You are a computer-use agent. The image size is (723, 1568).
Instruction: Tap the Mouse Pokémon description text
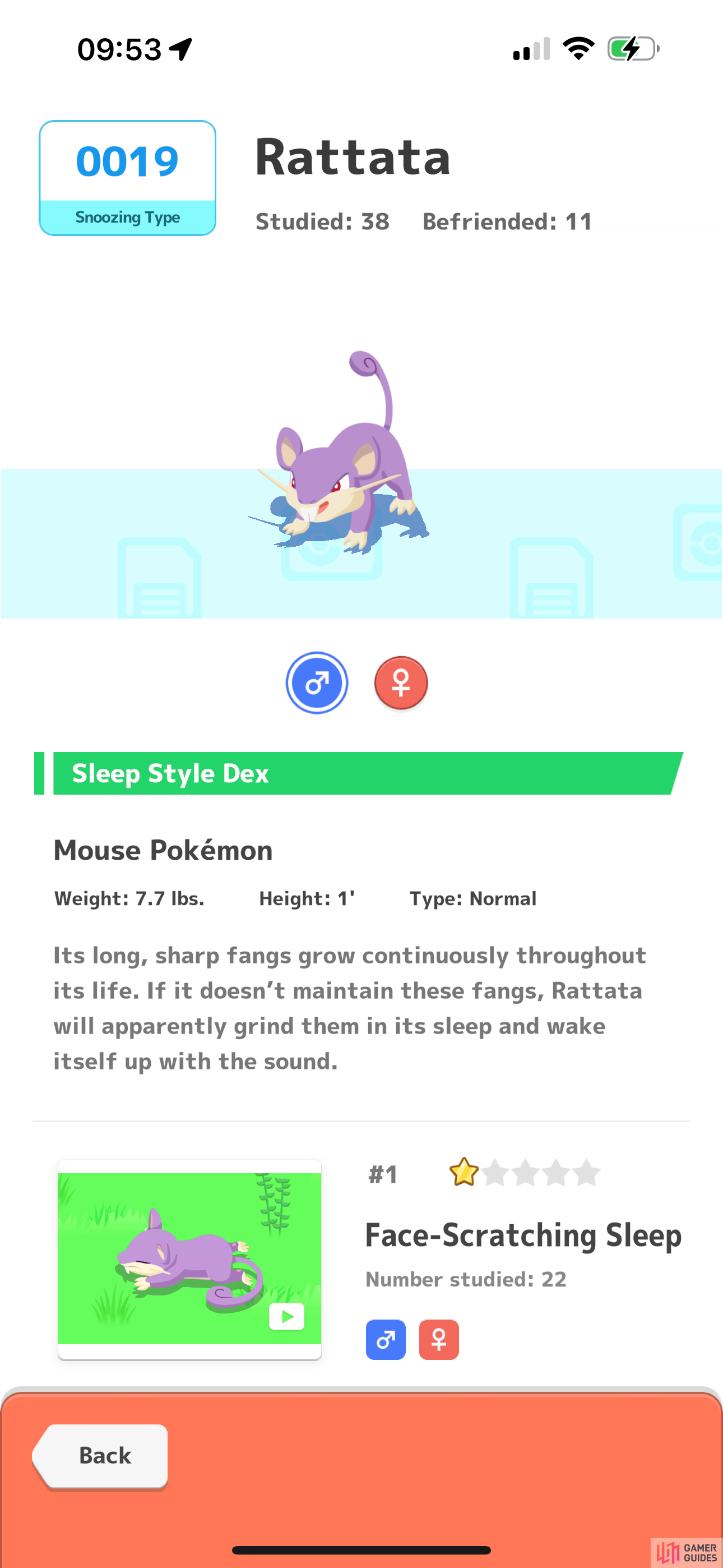[350, 1008]
